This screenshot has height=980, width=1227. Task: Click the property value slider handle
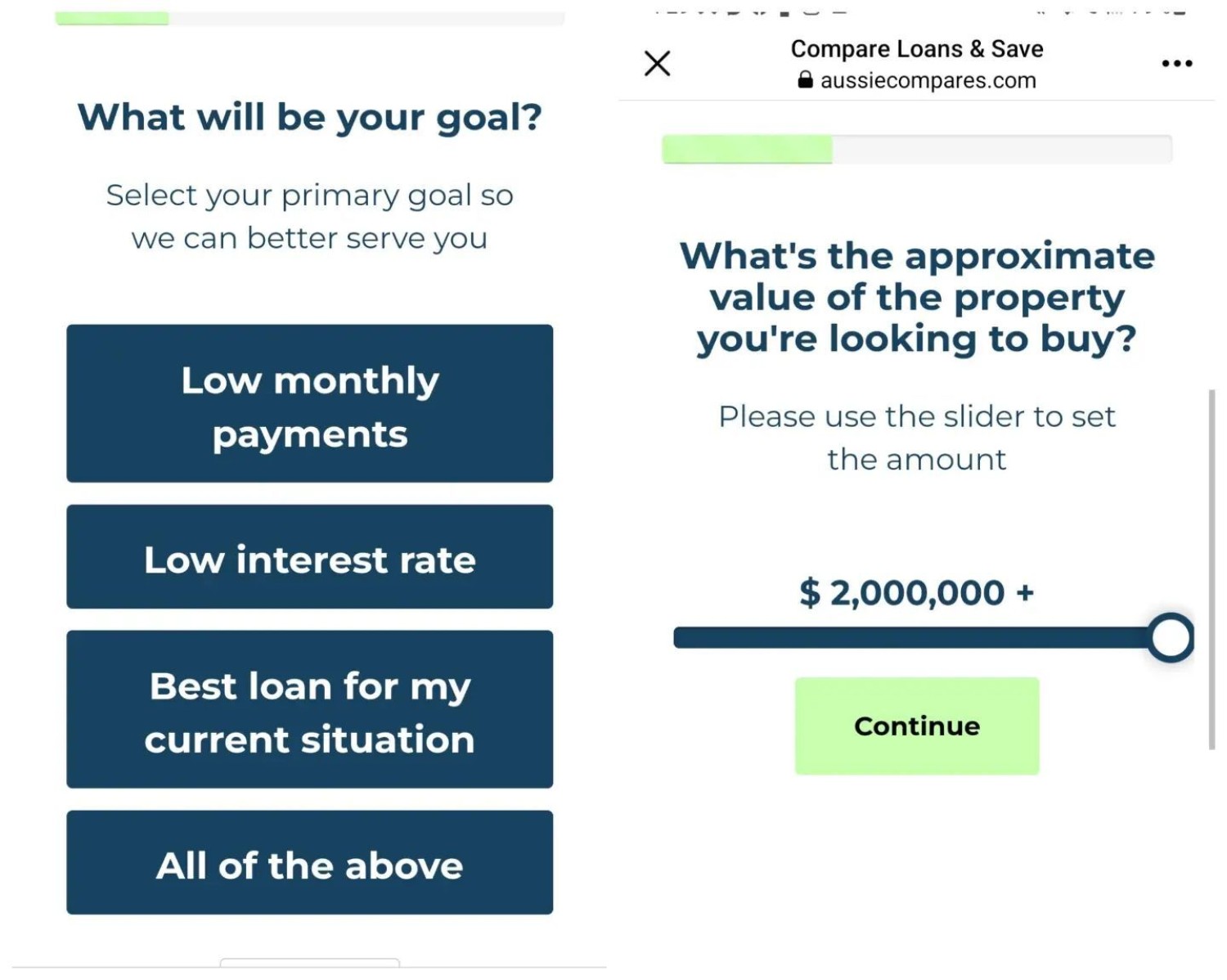[x=1170, y=637]
